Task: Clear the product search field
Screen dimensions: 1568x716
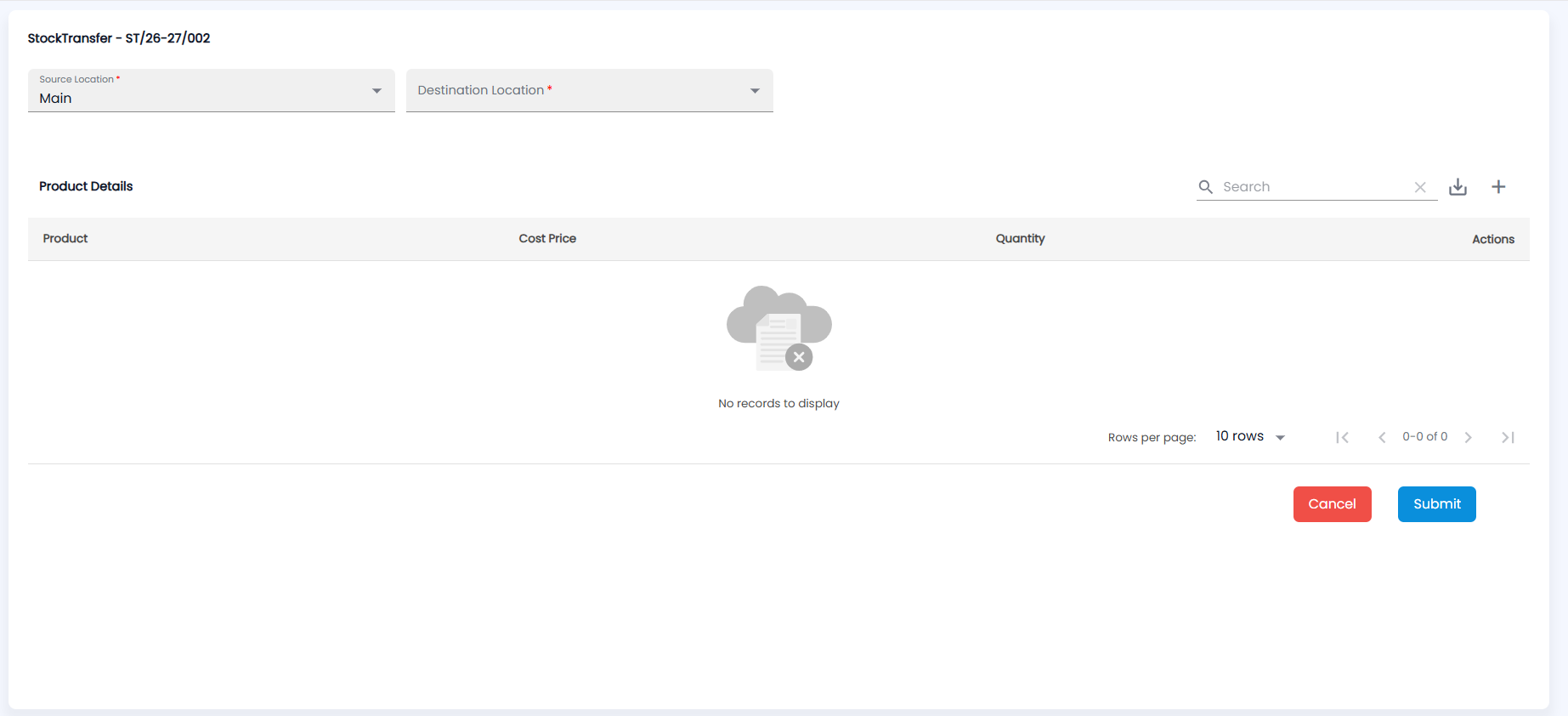Action: pos(1420,187)
